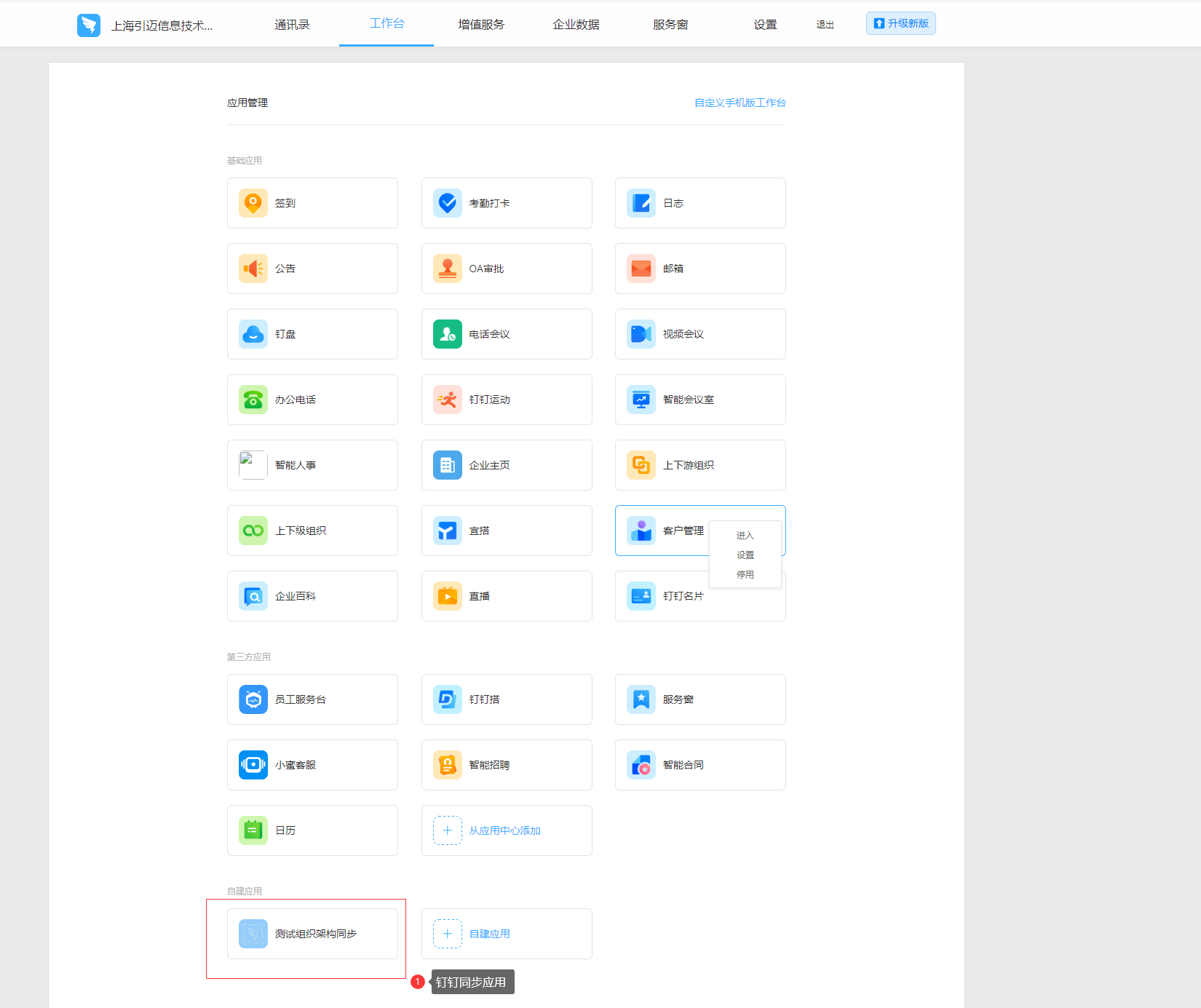Choose 进入 in the 客户管理 popup menu
1201x1008 pixels.
coord(745,536)
